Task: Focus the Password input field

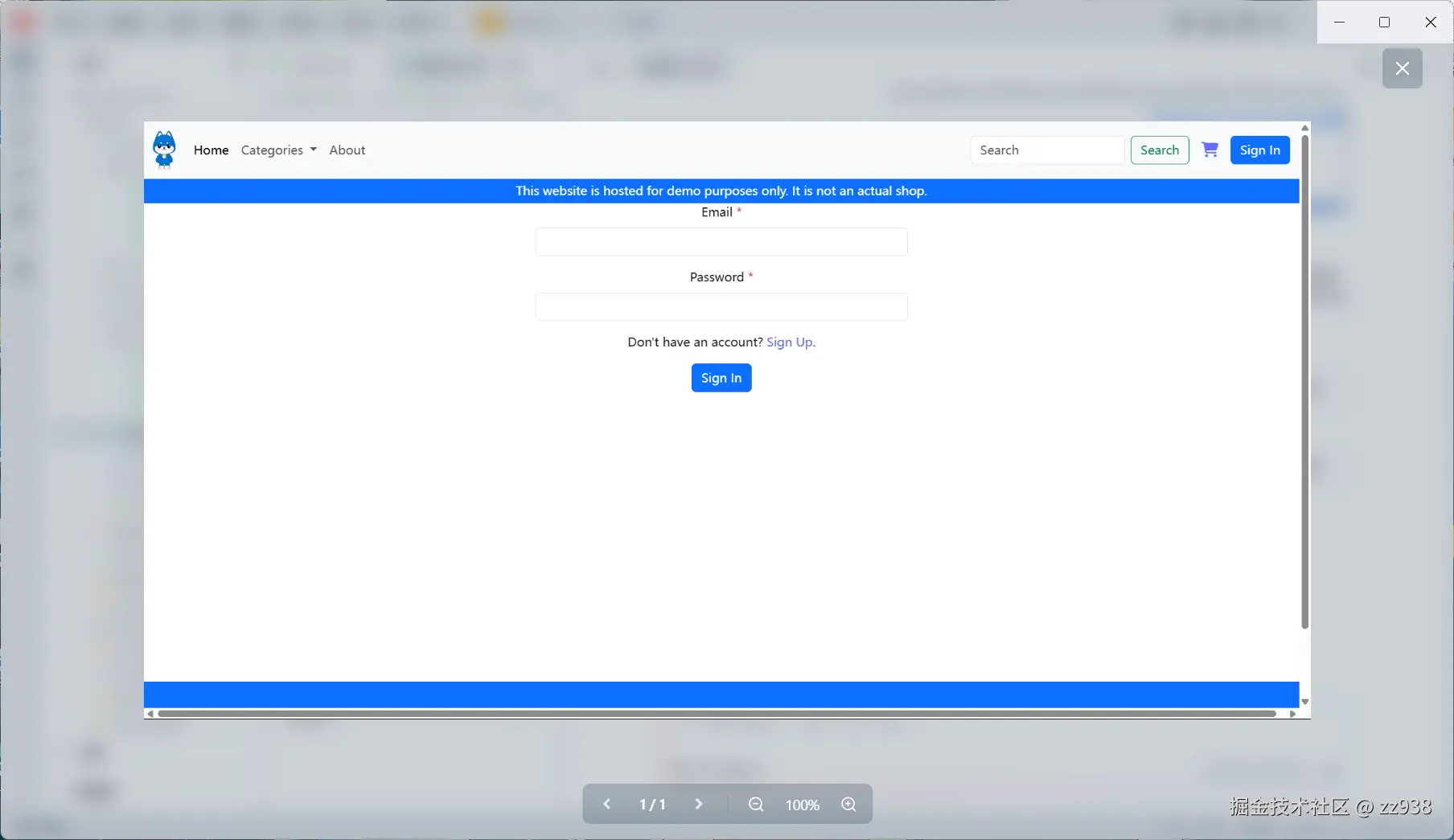Action: click(721, 306)
